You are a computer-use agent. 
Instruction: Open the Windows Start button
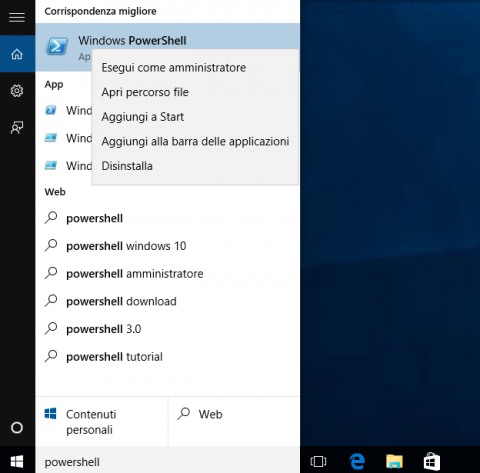[17, 462]
